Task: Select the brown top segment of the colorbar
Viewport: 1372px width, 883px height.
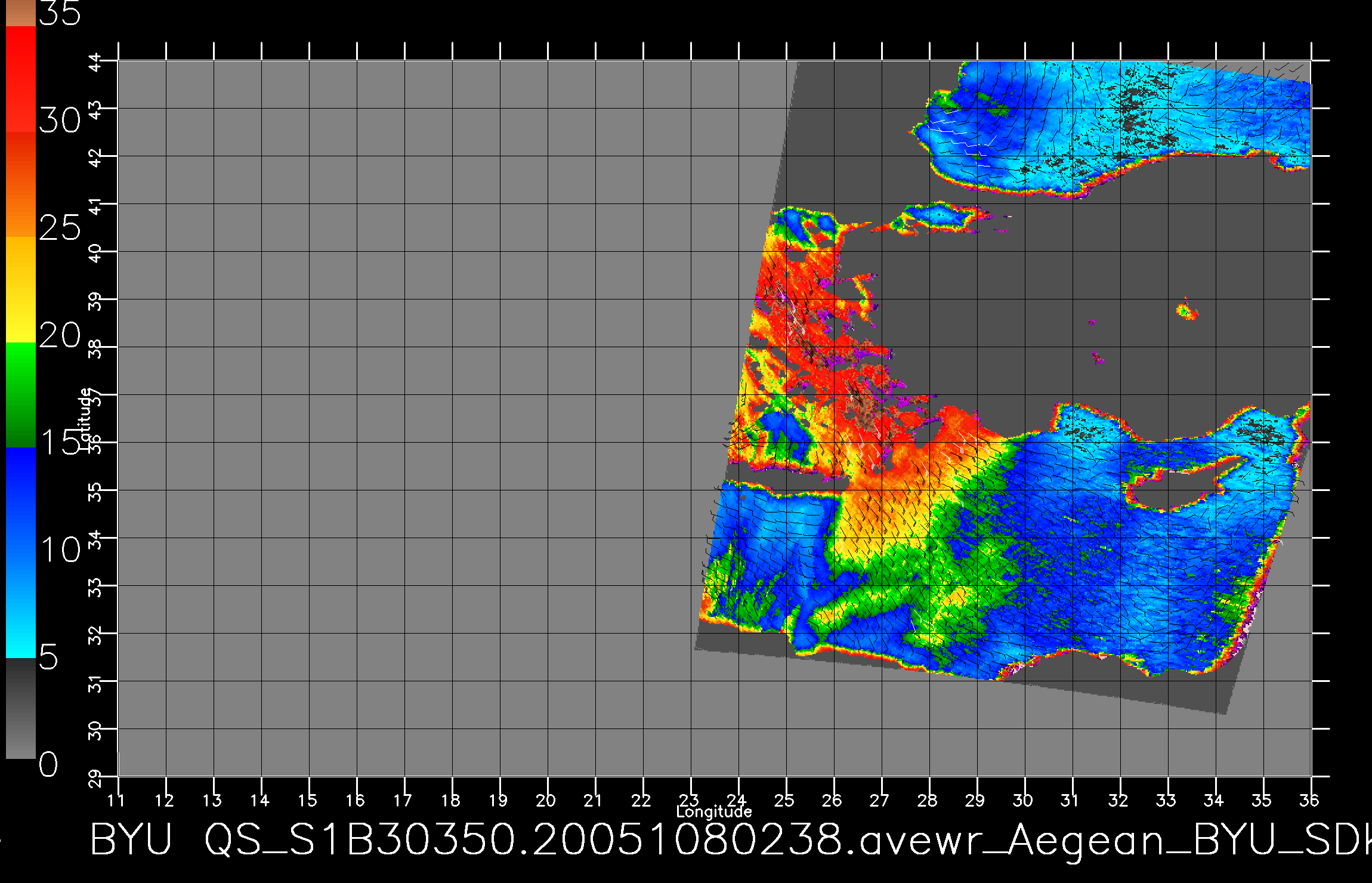Action: [21, 13]
